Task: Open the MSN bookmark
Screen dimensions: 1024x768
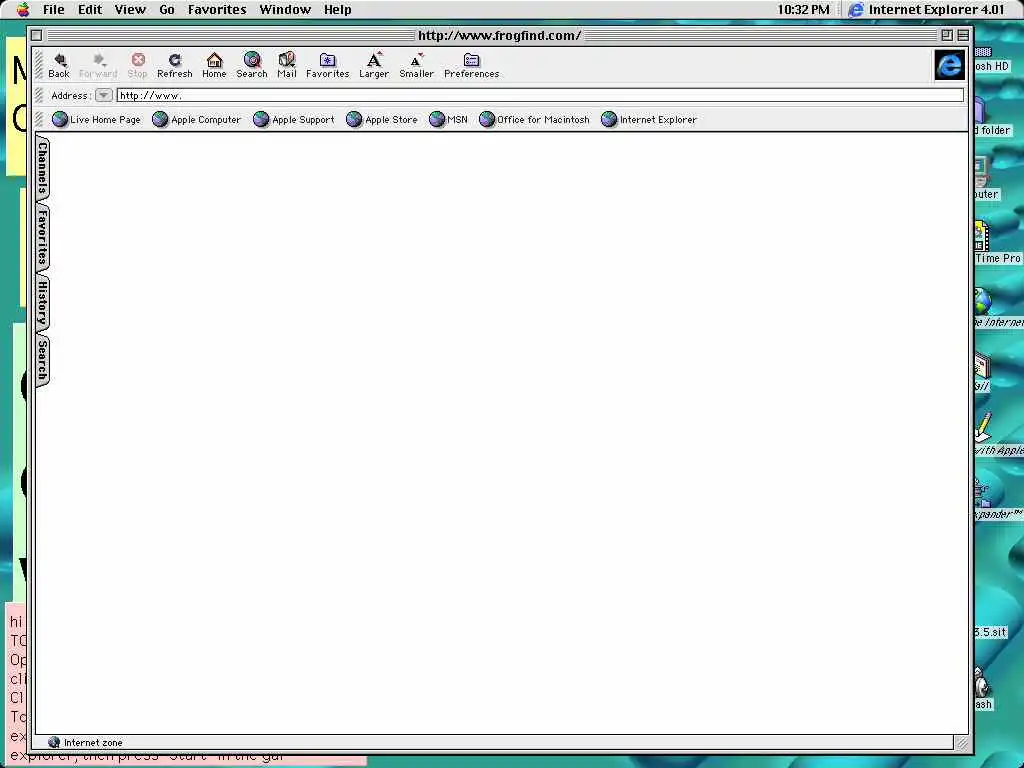Action: tap(449, 120)
